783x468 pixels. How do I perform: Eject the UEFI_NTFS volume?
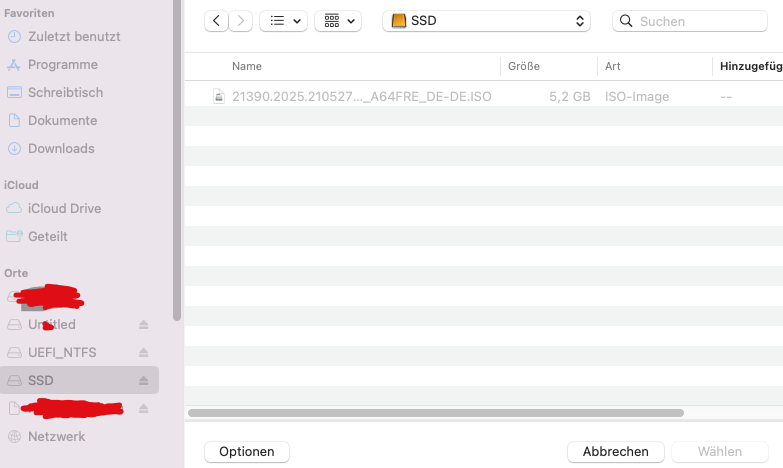(x=143, y=353)
